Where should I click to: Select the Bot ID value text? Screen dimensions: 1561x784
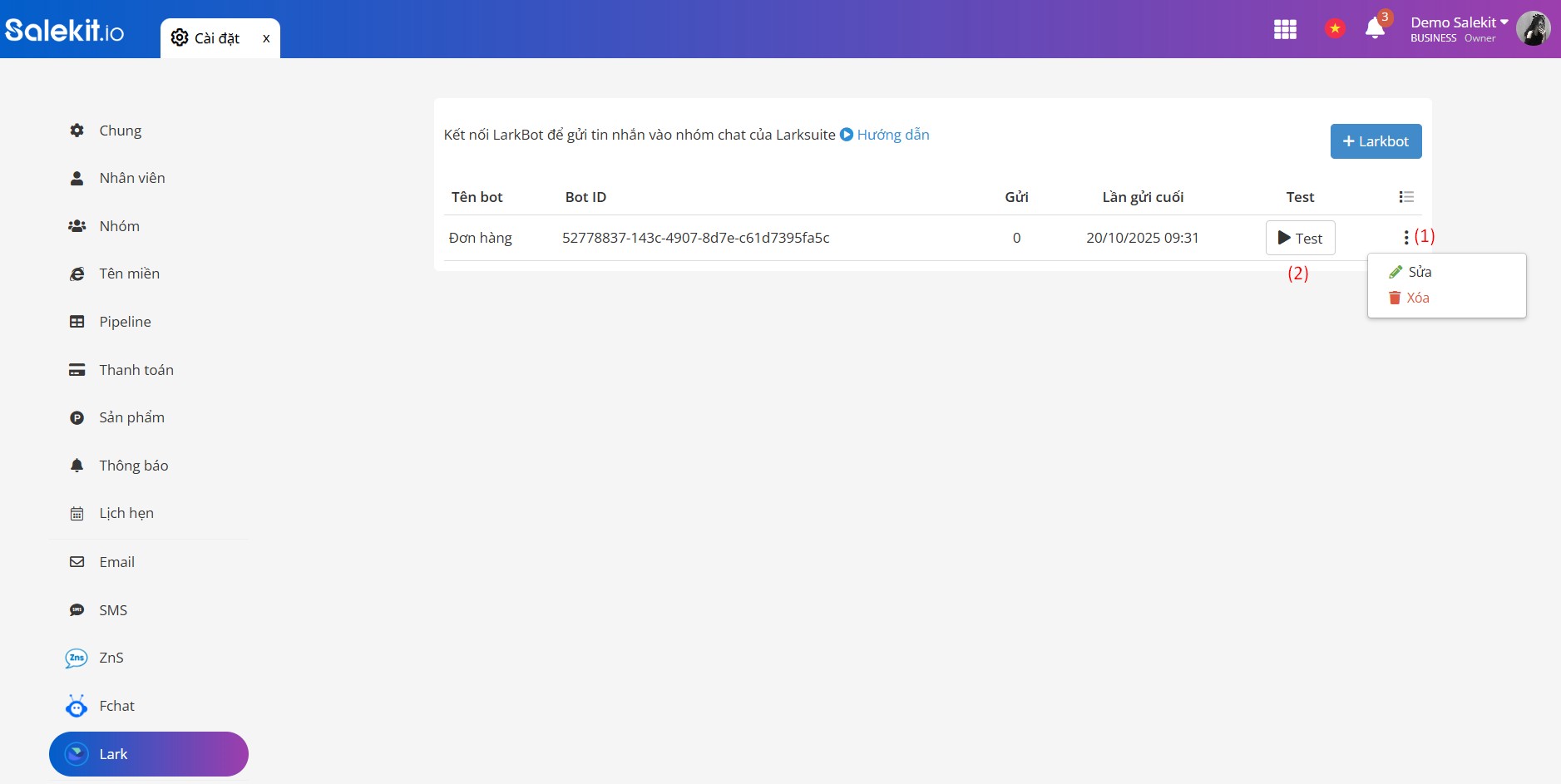tap(695, 238)
